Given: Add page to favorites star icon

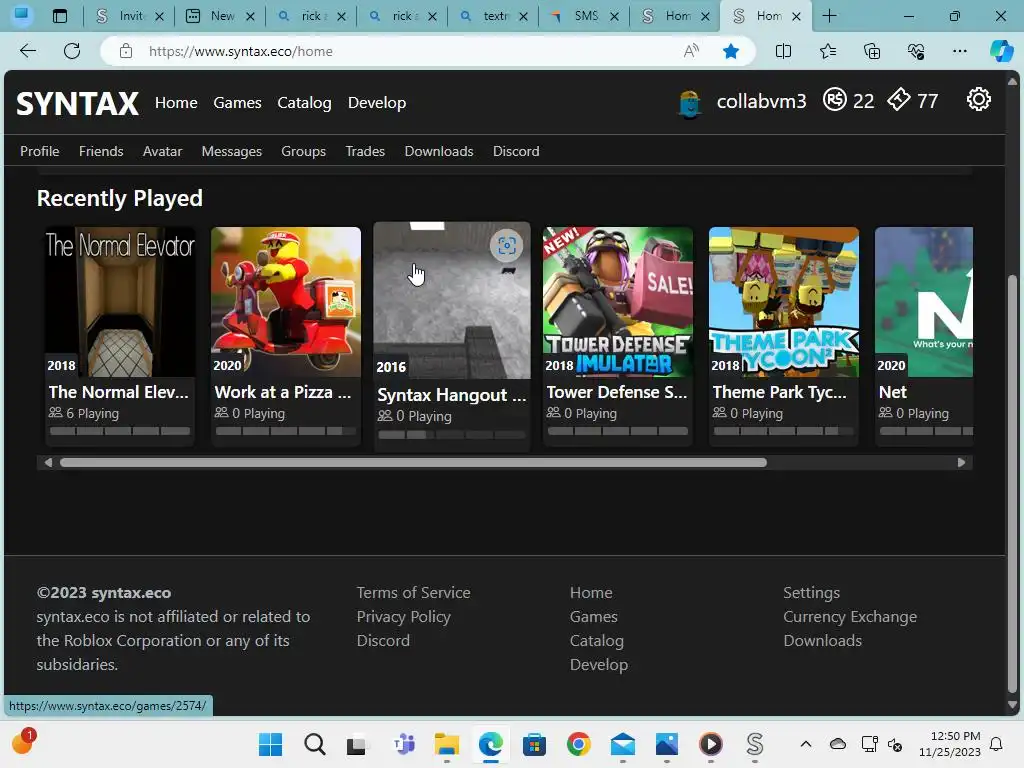Looking at the screenshot, I should point(731,51).
